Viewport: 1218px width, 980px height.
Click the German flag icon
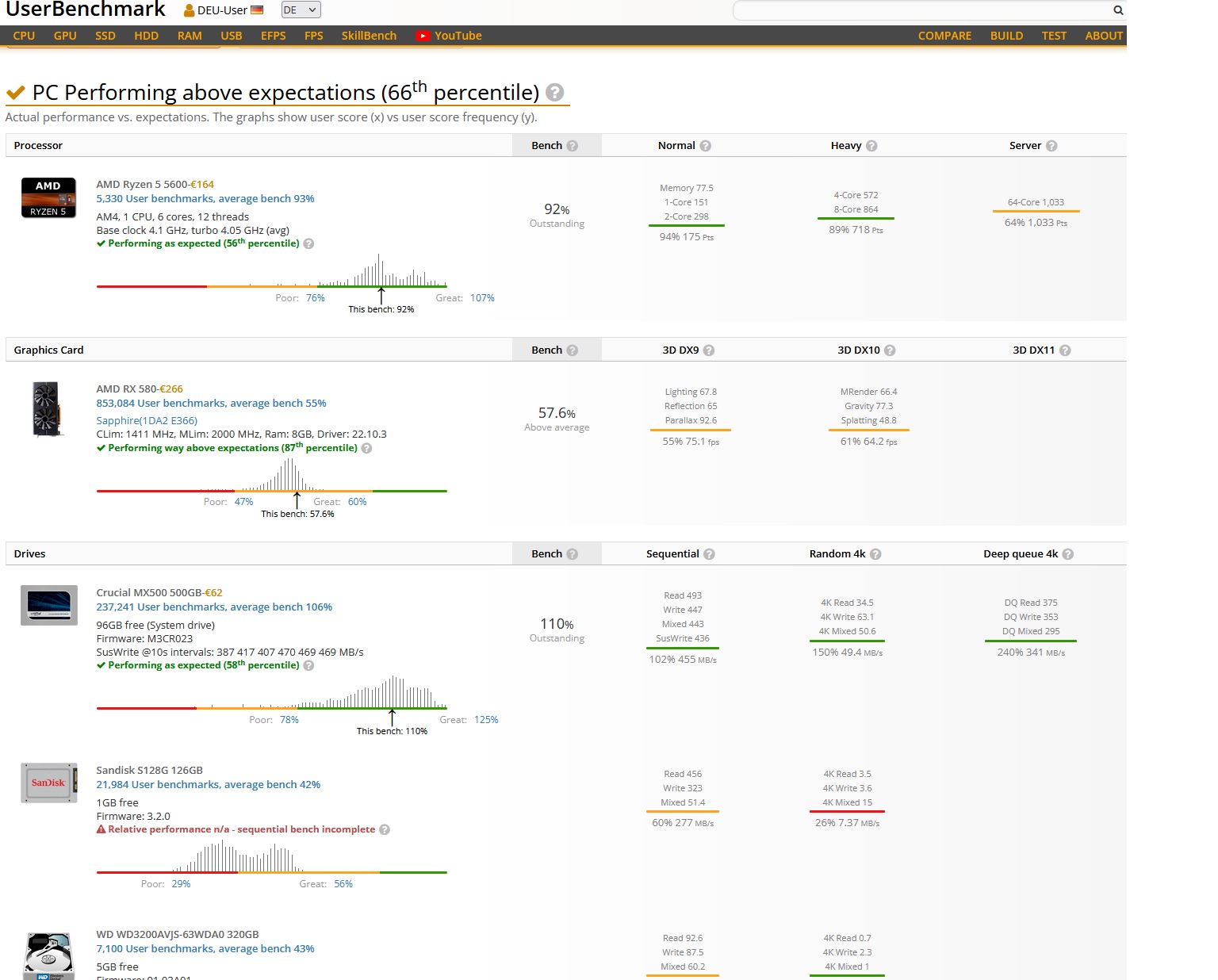click(x=256, y=10)
